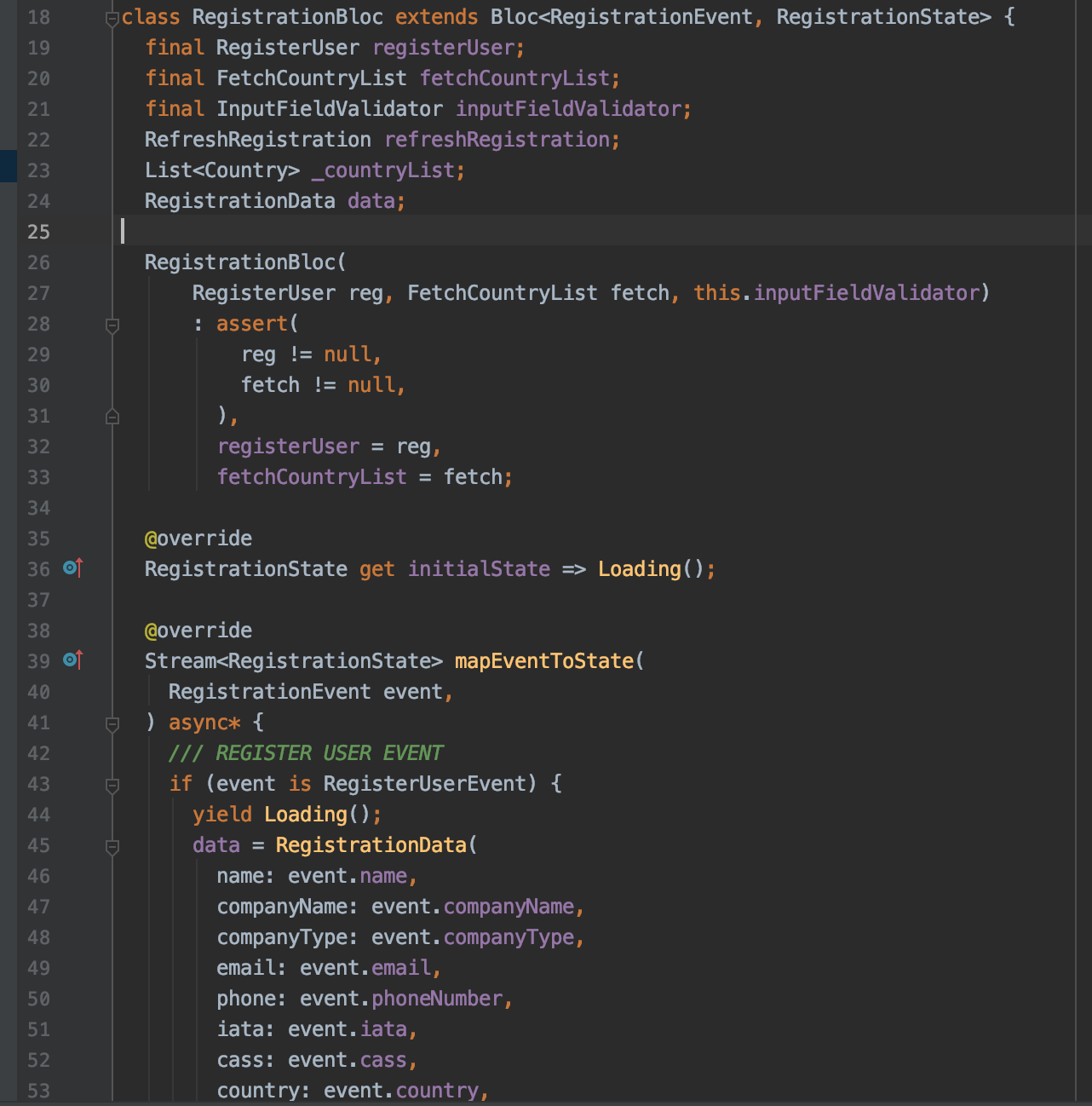Viewport: 1092px width, 1106px height.
Task: Click the '_countryList;' field name
Action: click(388, 170)
